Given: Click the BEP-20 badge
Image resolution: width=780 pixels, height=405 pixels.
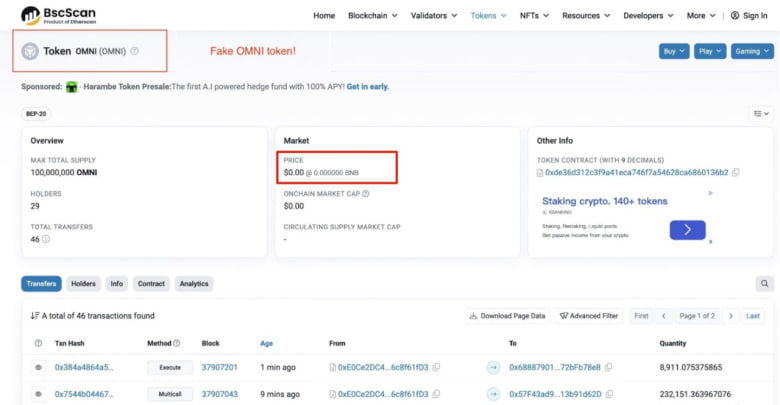Looking at the screenshot, I should (36, 114).
